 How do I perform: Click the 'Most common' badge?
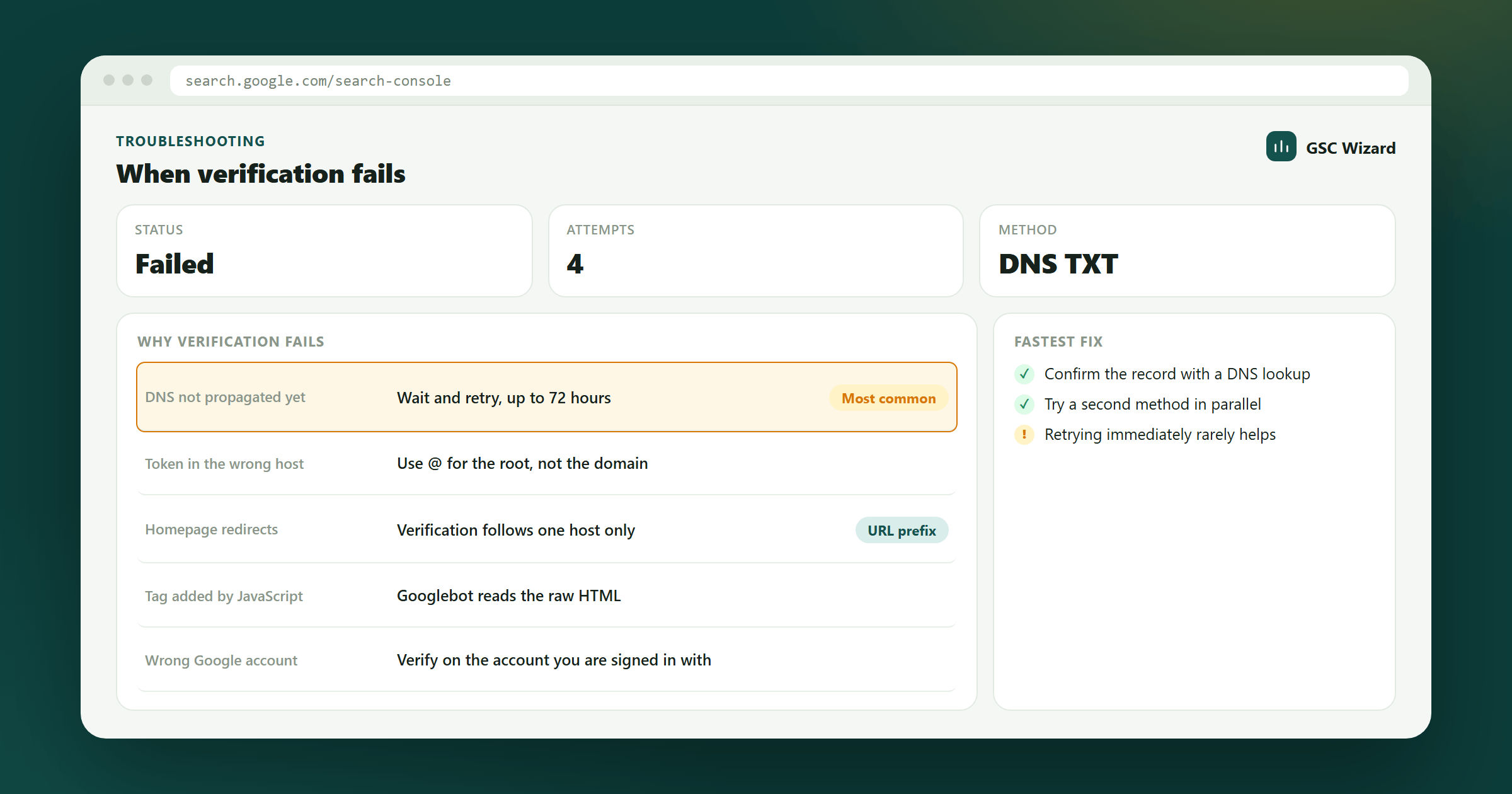pyautogui.click(x=888, y=398)
